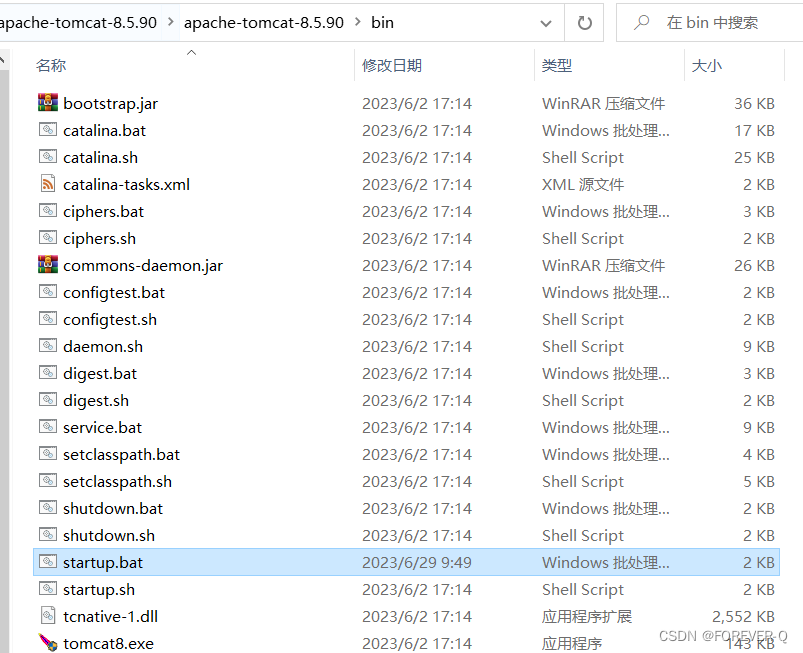Click the shutdown.bat file icon
Screen dimensions: 803x653
tap(48, 508)
